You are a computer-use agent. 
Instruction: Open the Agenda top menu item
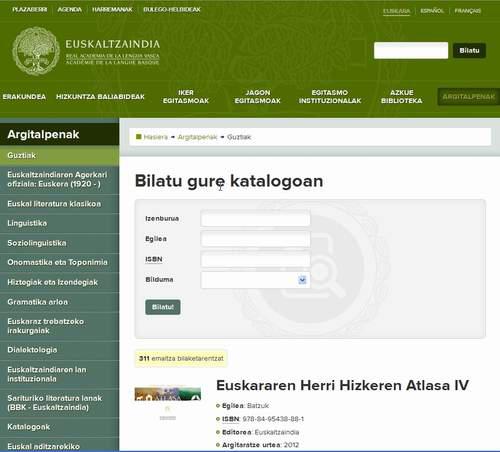[x=69, y=10]
